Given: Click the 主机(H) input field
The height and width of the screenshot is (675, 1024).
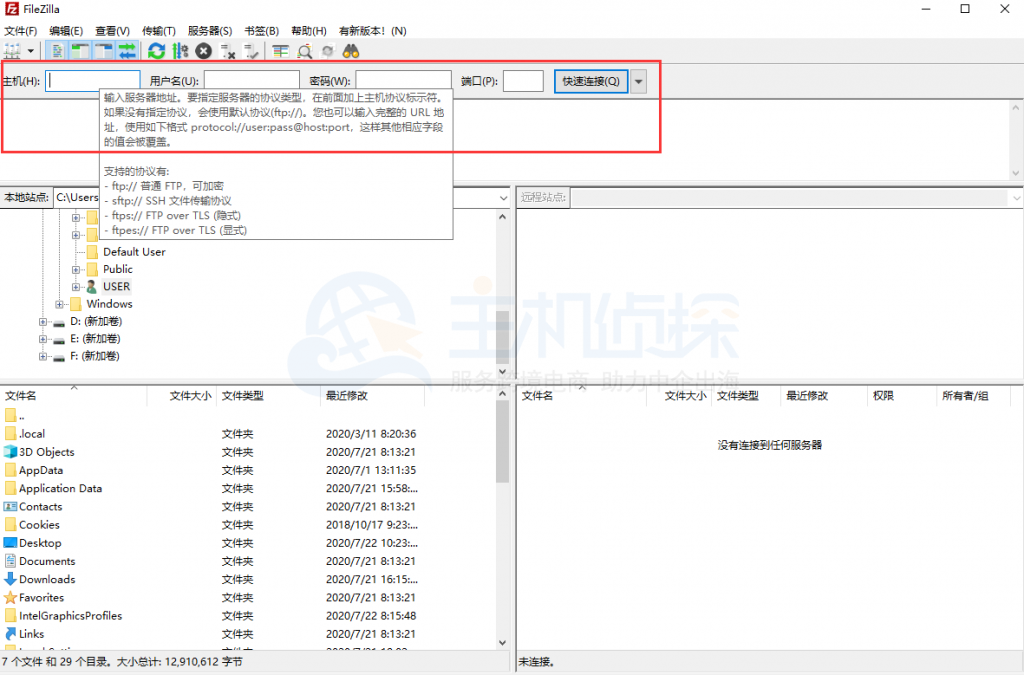Looking at the screenshot, I should coord(92,80).
